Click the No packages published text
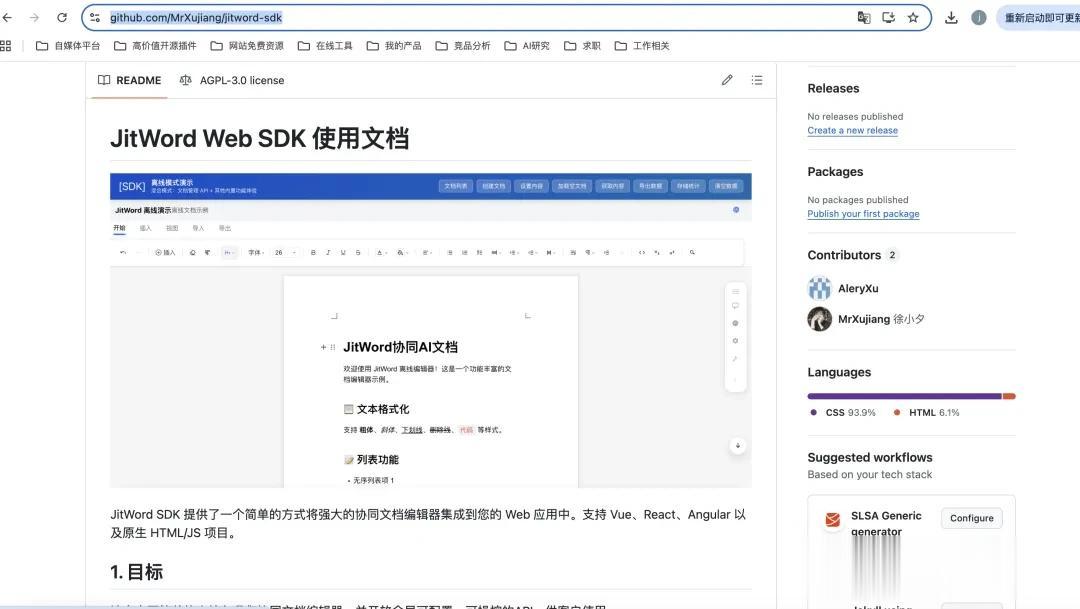The width and height of the screenshot is (1080, 609). [858, 200]
